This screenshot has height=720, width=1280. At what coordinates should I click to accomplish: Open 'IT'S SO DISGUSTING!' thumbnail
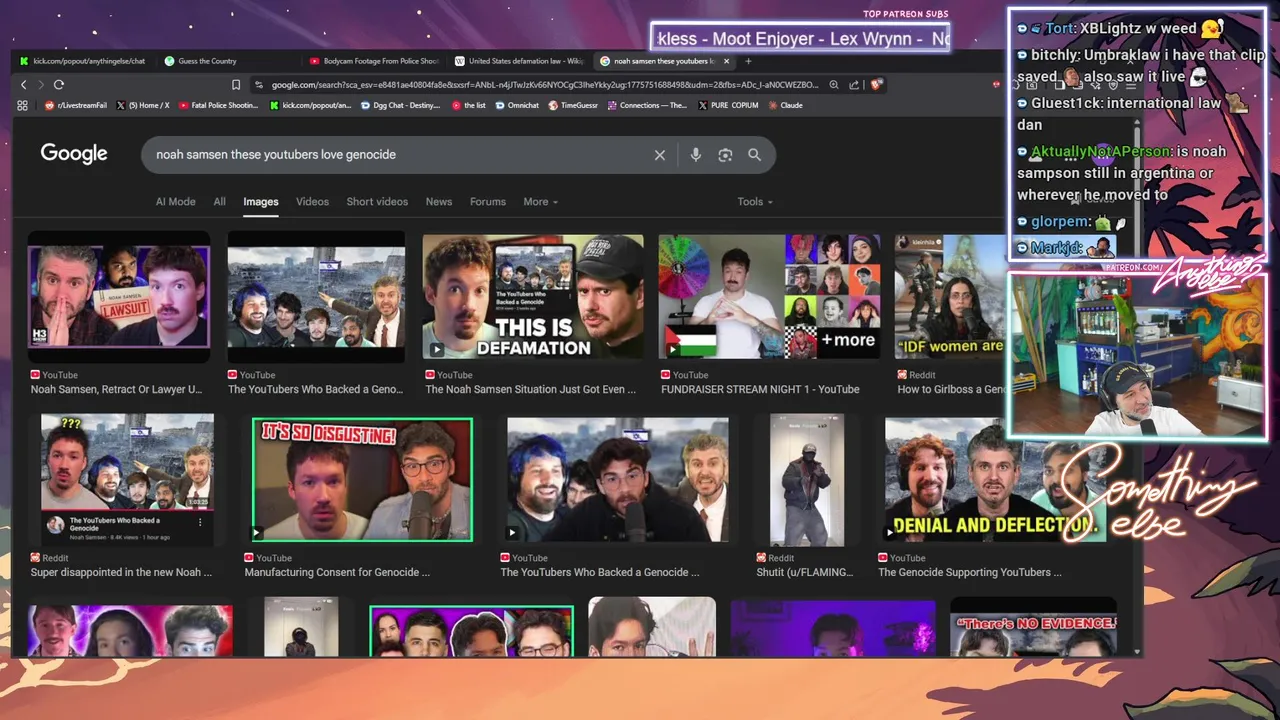click(x=362, y=480)
